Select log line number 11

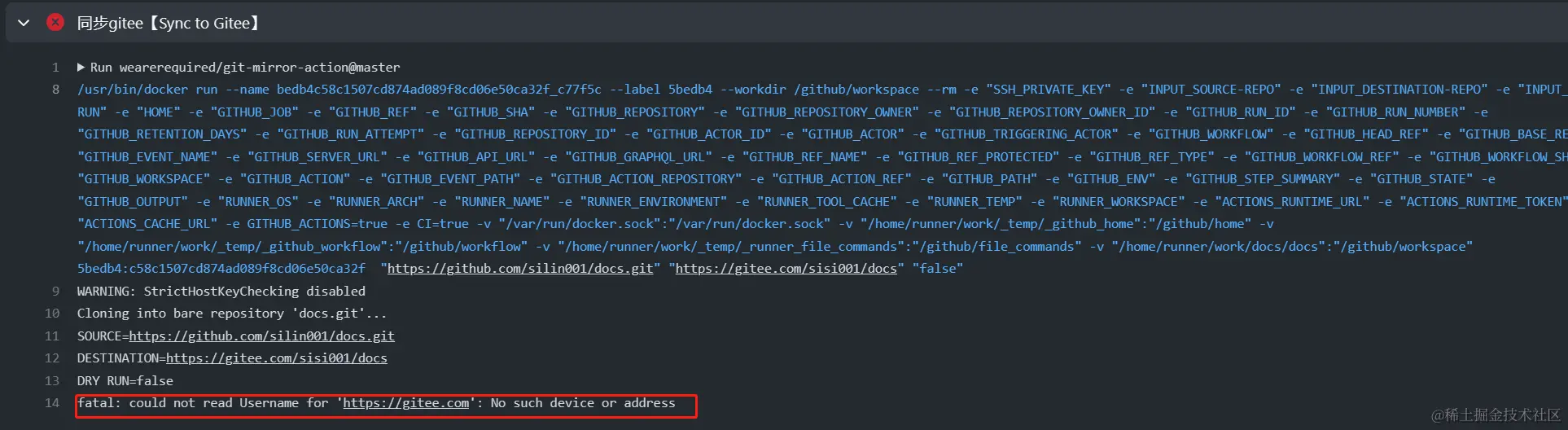[52, 336]
